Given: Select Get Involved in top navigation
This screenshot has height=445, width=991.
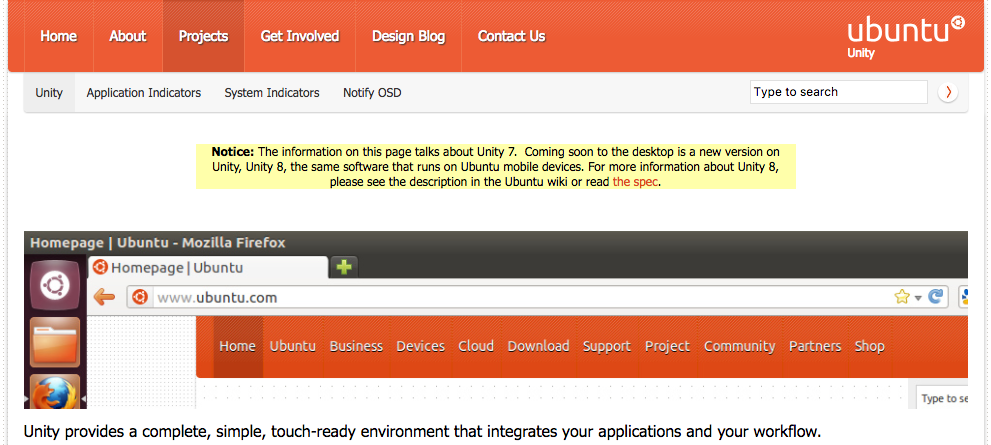Looking at the screenshot, I should (300, 36).
